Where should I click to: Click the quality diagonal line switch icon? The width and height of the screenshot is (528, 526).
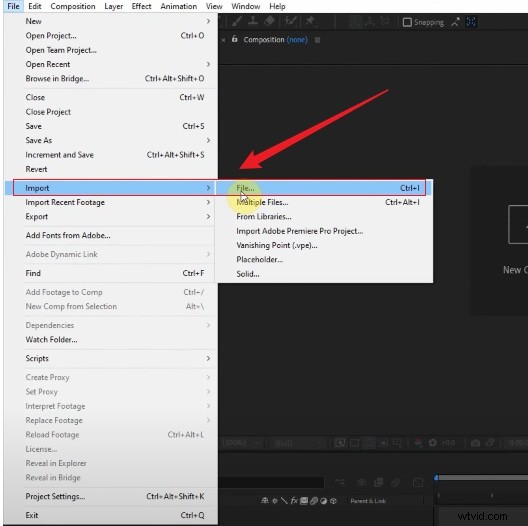point(284,501)
